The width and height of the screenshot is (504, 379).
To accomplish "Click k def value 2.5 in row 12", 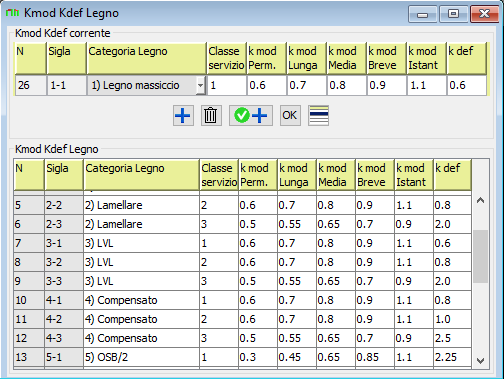I will 443,338.
